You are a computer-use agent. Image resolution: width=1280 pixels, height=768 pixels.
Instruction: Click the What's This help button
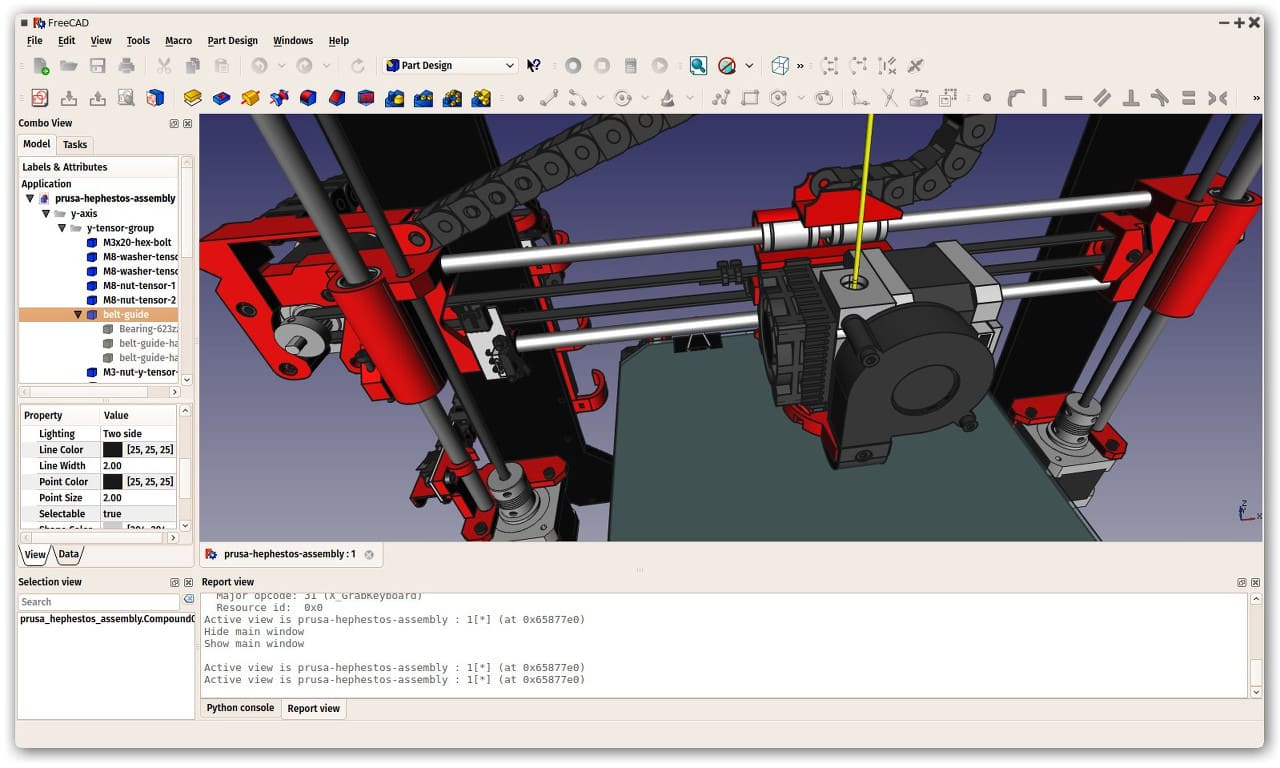point(533,65)
